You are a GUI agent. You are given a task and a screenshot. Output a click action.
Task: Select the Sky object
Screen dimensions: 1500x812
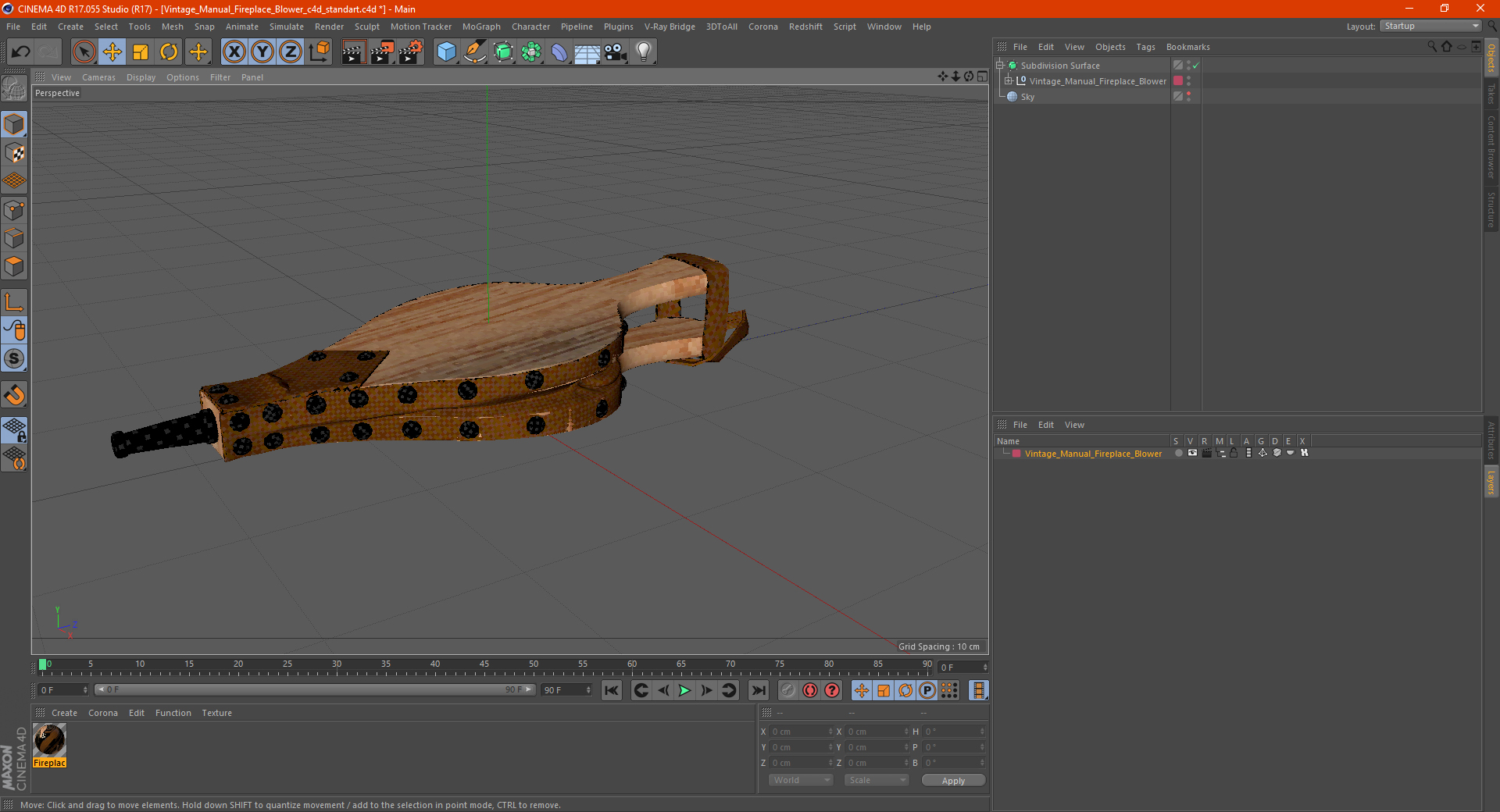pyautogui.click(x=1027, y=97)
